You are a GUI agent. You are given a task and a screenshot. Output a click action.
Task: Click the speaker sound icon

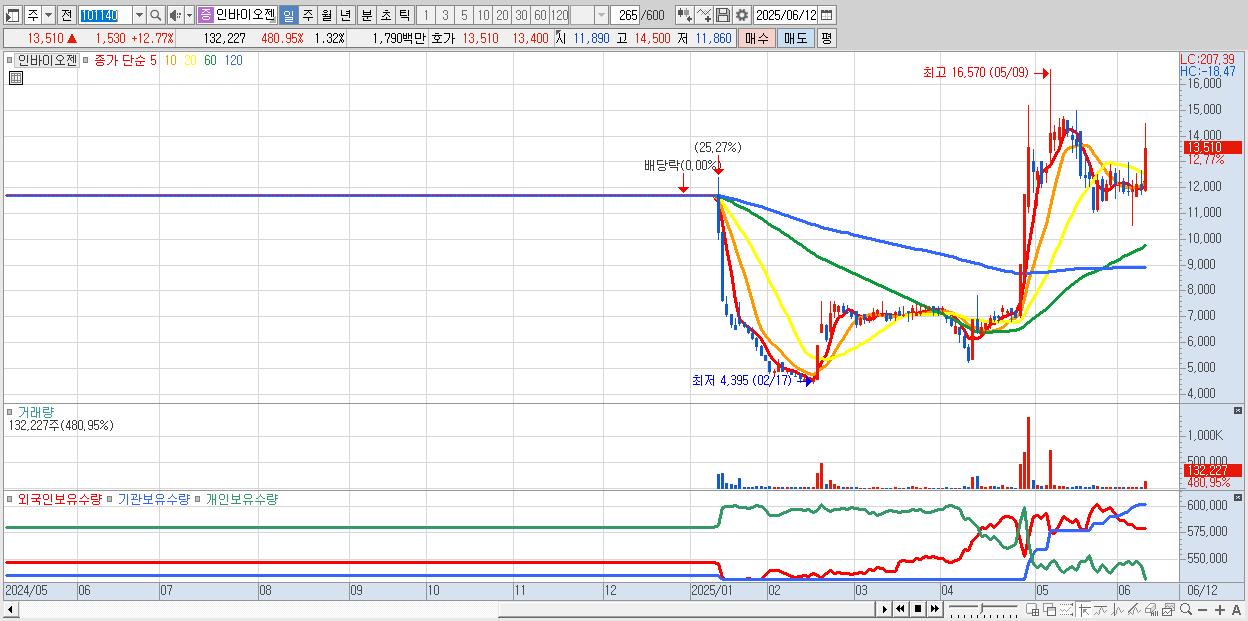[175, 15]
